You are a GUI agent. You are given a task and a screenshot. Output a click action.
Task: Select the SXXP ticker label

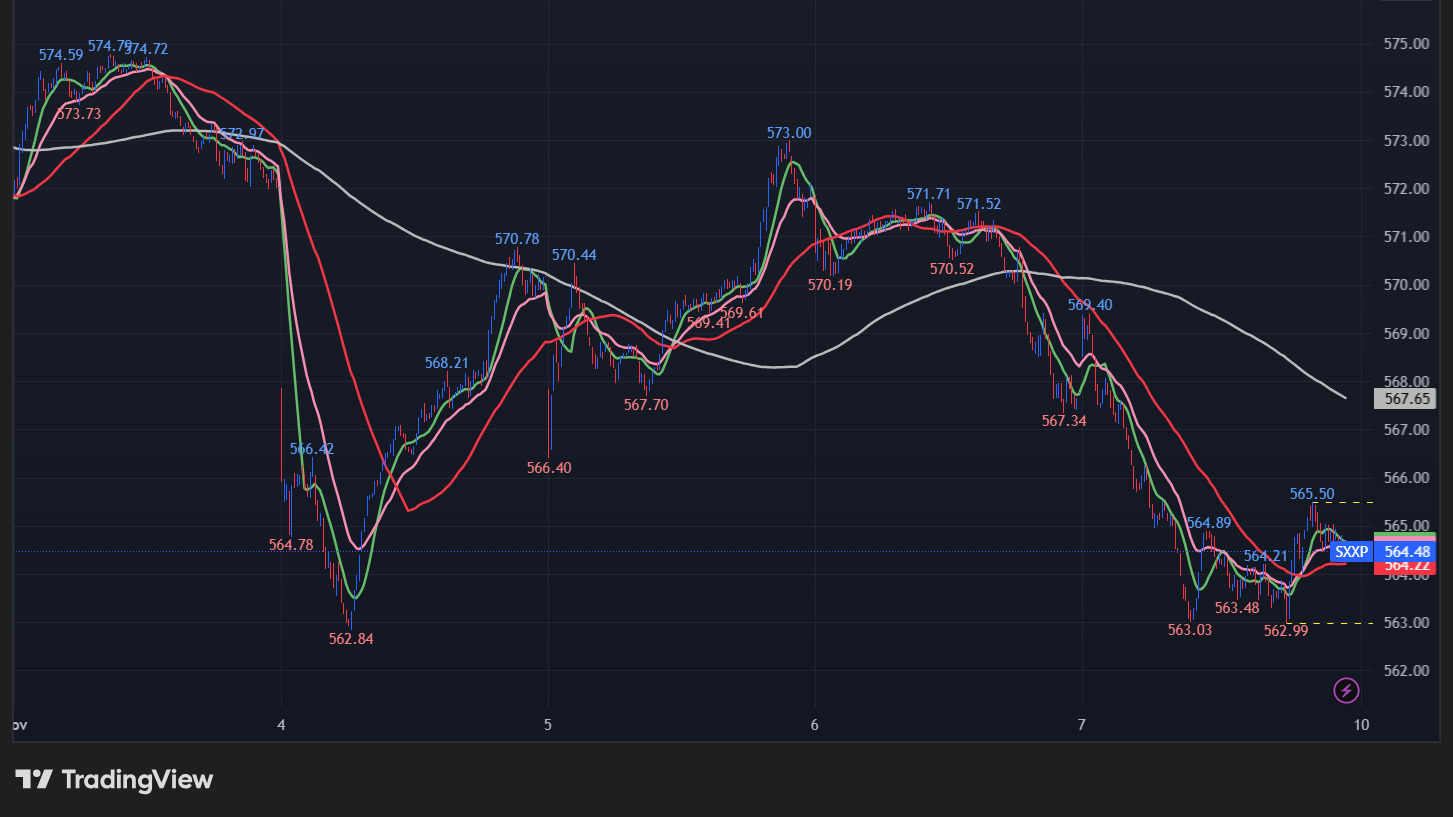1352,551
